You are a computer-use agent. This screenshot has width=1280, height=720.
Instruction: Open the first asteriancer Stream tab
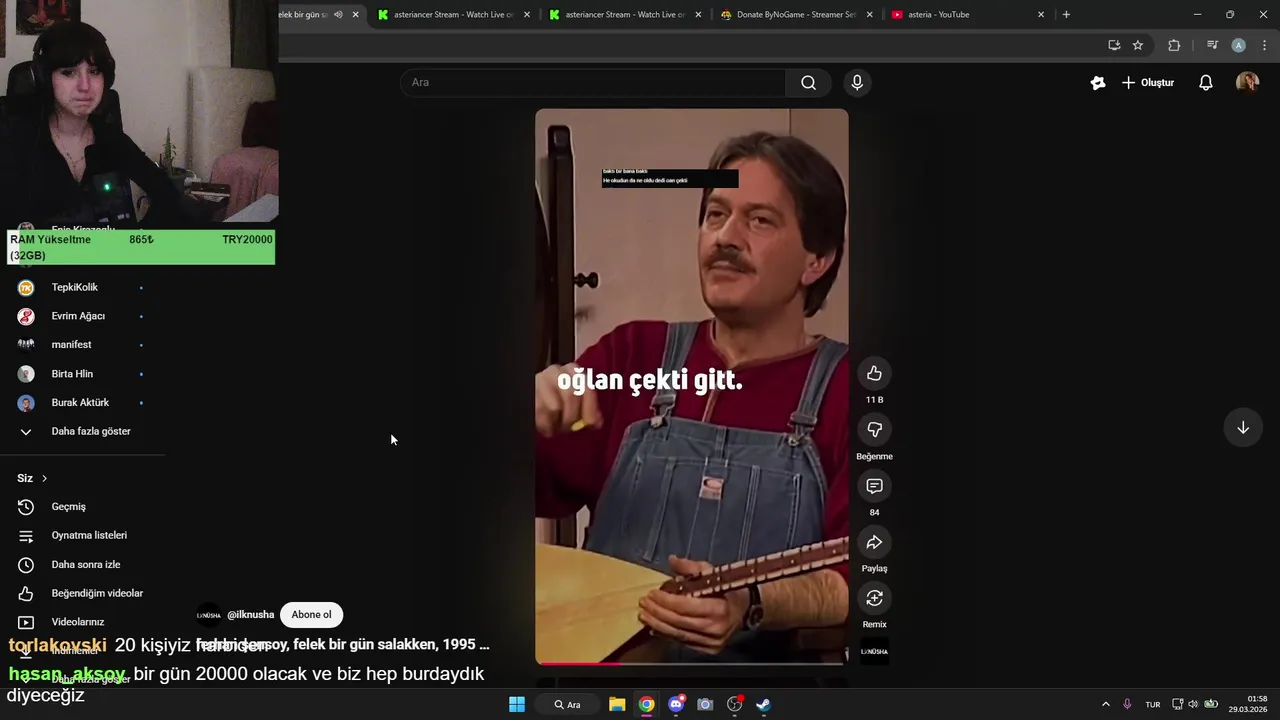pos(453,15)
